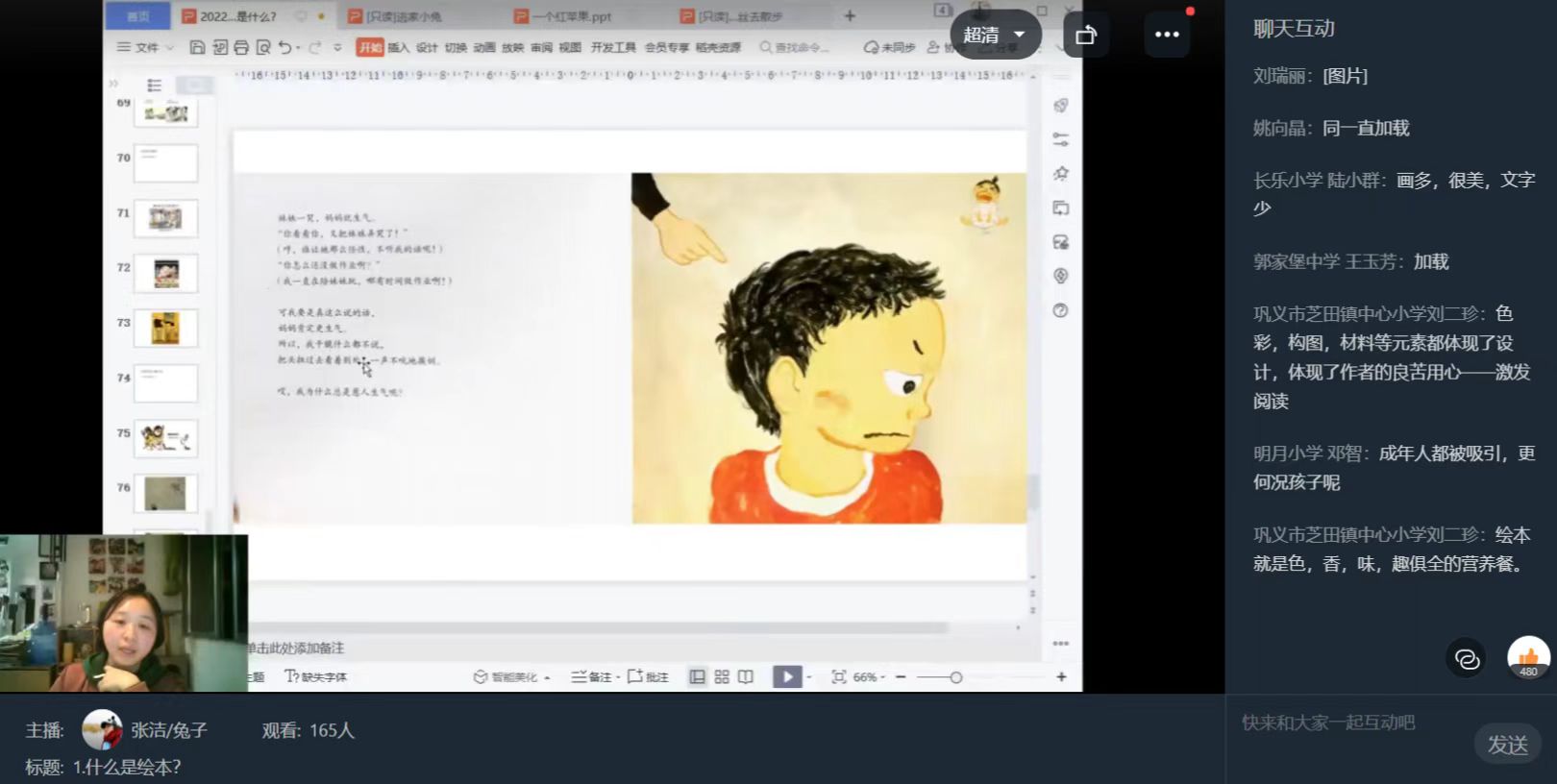Select slide 75 thumbnail
Image resolution: width=1557 pixels, height=784 pixels.
[x=165, y=438]
